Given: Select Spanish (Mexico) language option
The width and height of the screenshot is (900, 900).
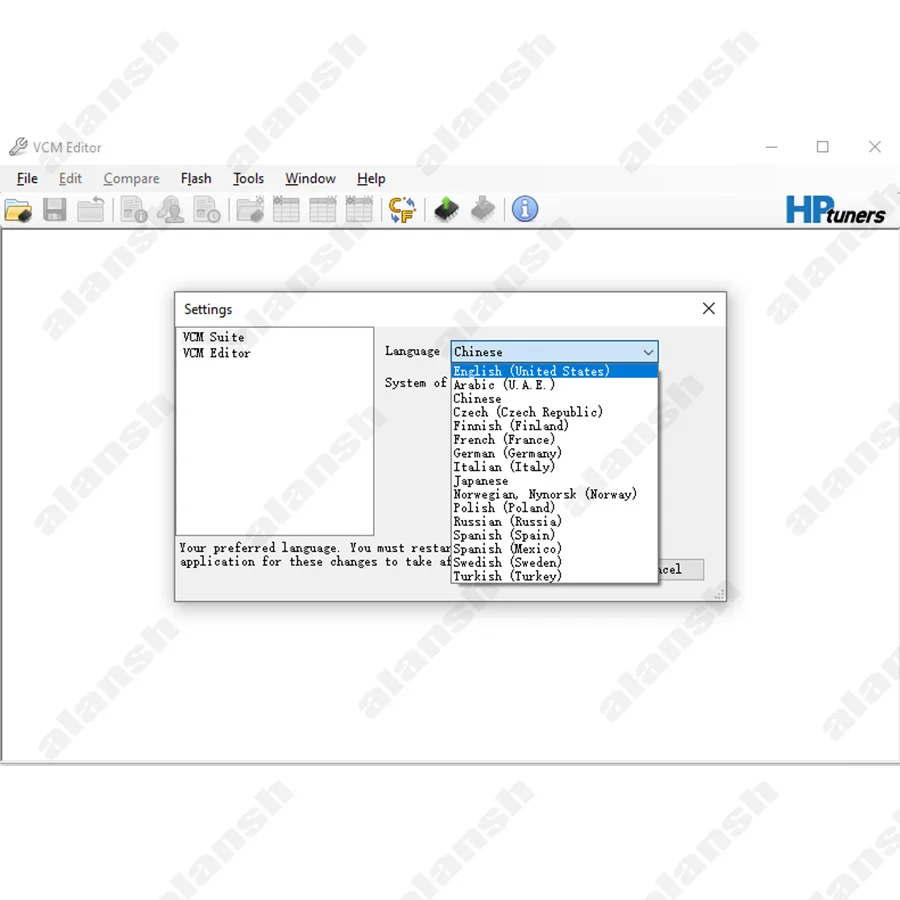Looking at the screenshot, I should (x=554, y=549).
